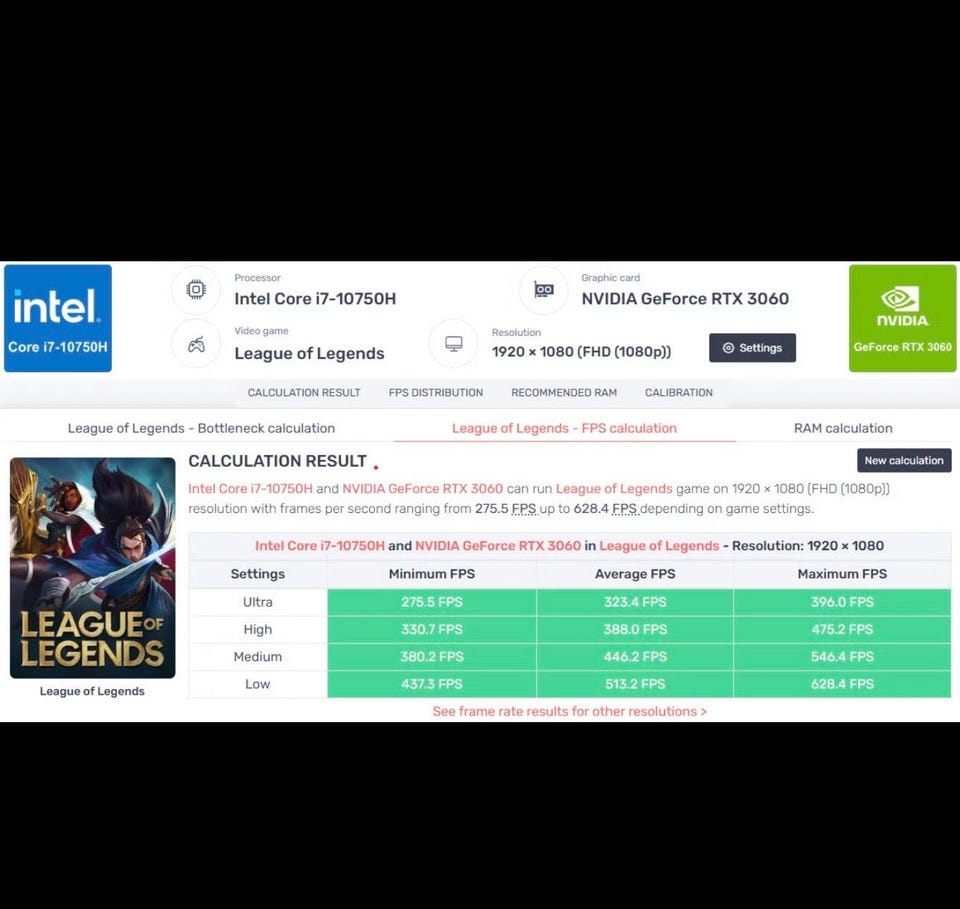This screenshot has width=960, height=909.
Task: Select graphic card name NVIDIA GeForce RTX 3060
Action: pos(685,299)
